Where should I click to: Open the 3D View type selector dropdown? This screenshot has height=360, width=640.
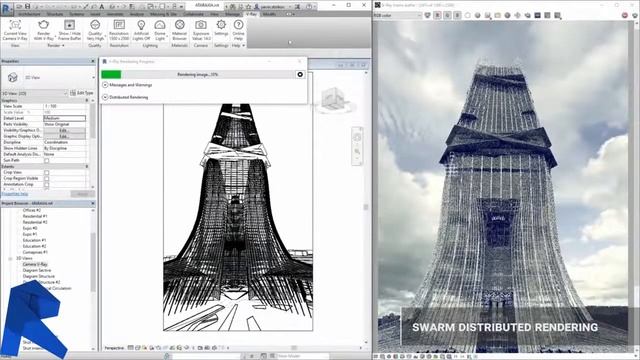click(93, 77)
